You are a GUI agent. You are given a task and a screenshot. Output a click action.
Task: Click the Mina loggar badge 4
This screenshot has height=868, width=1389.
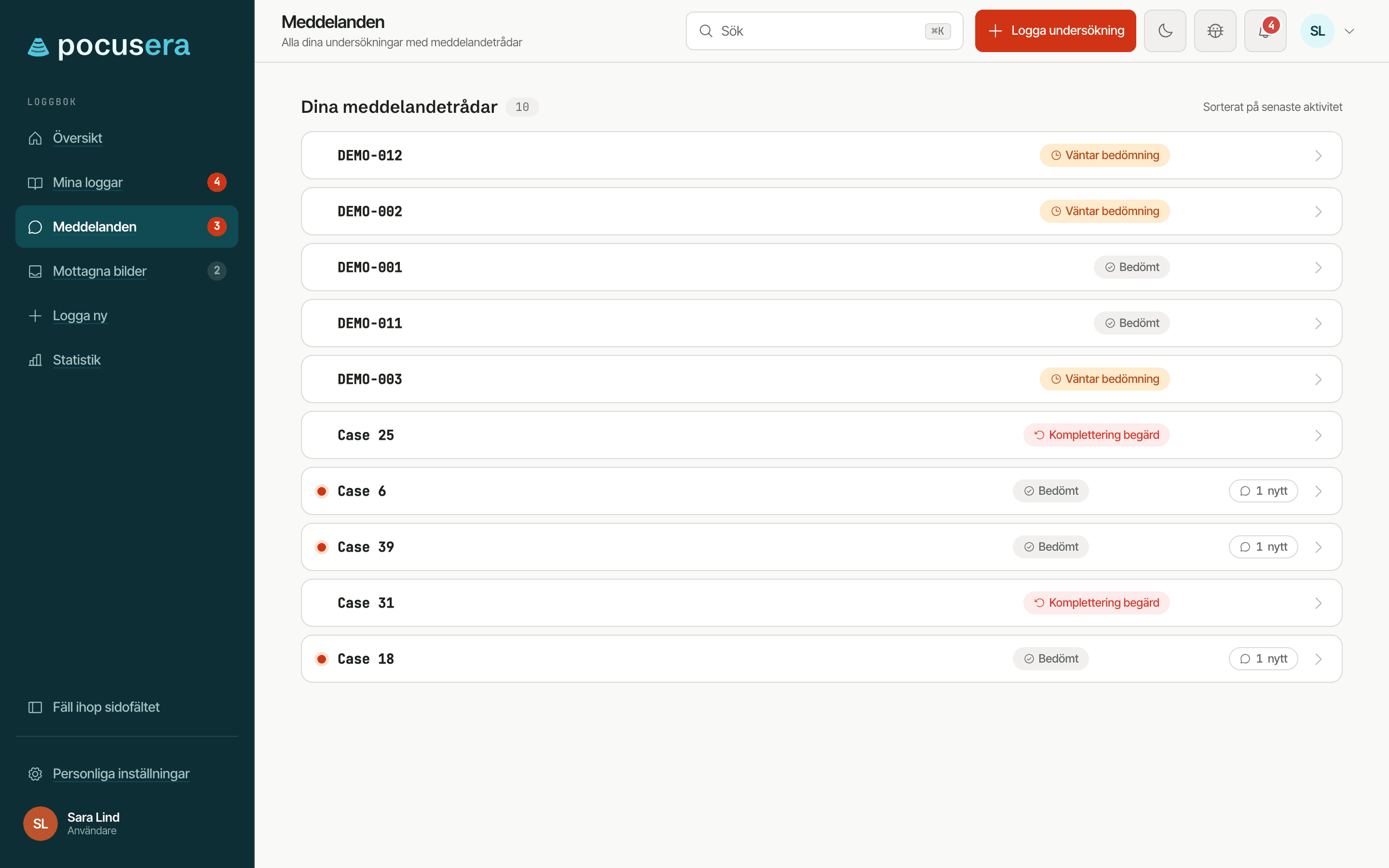click(217, 182)
